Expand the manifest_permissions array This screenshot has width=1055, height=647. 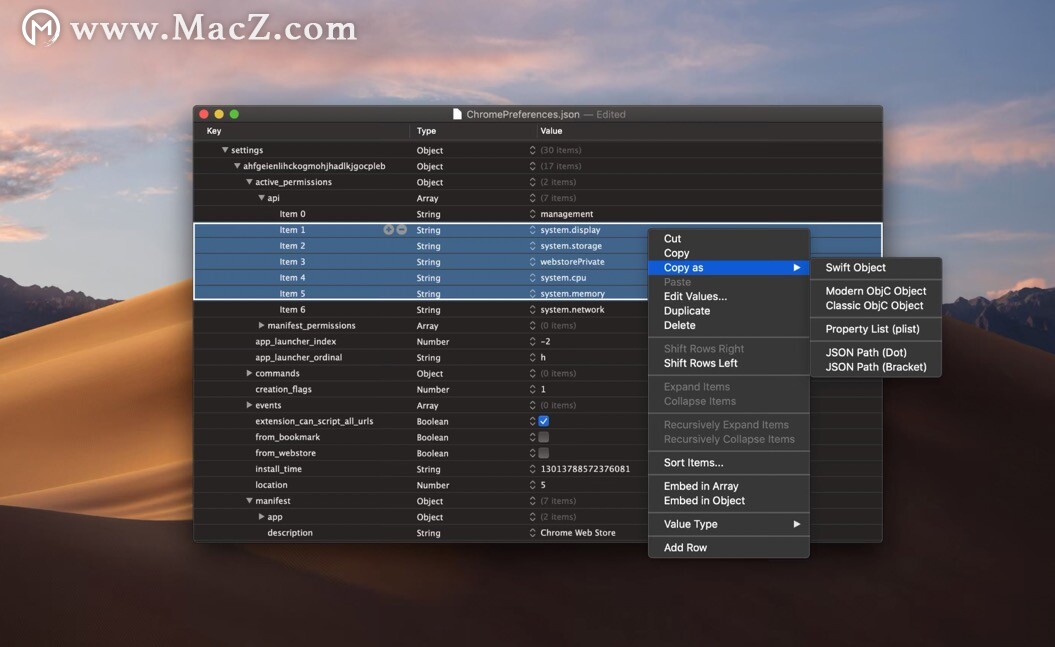click(x=261, y=326)
